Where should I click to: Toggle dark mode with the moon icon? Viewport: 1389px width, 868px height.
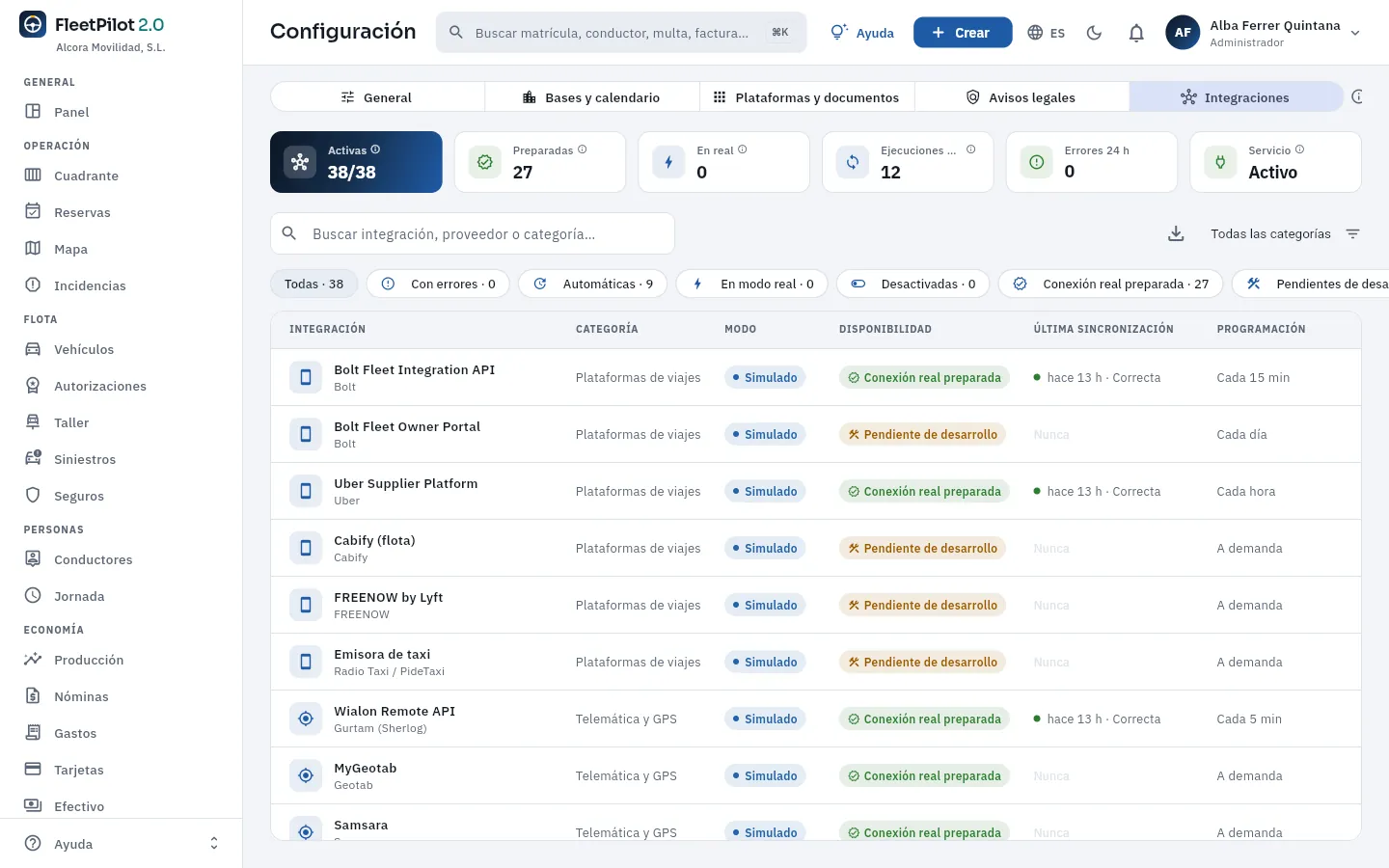tap(1094, 33)
